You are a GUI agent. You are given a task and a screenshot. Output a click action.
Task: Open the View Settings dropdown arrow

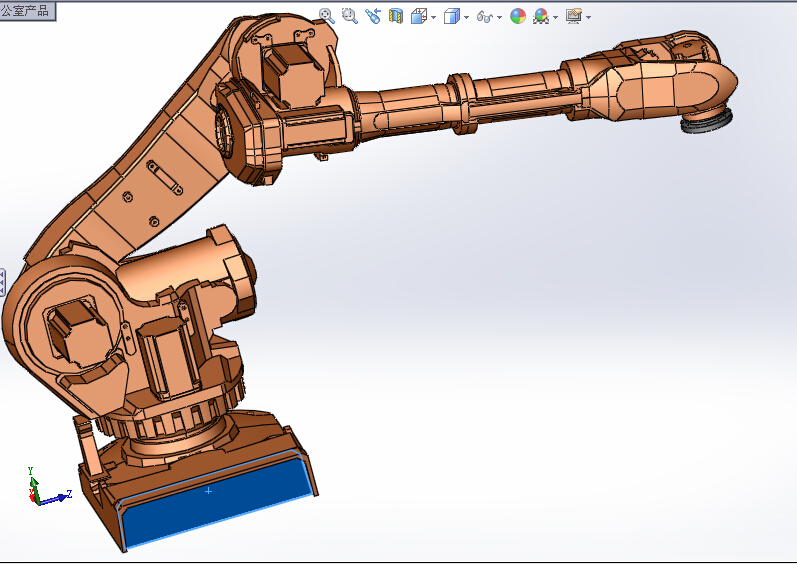click(x=588, y=17)
